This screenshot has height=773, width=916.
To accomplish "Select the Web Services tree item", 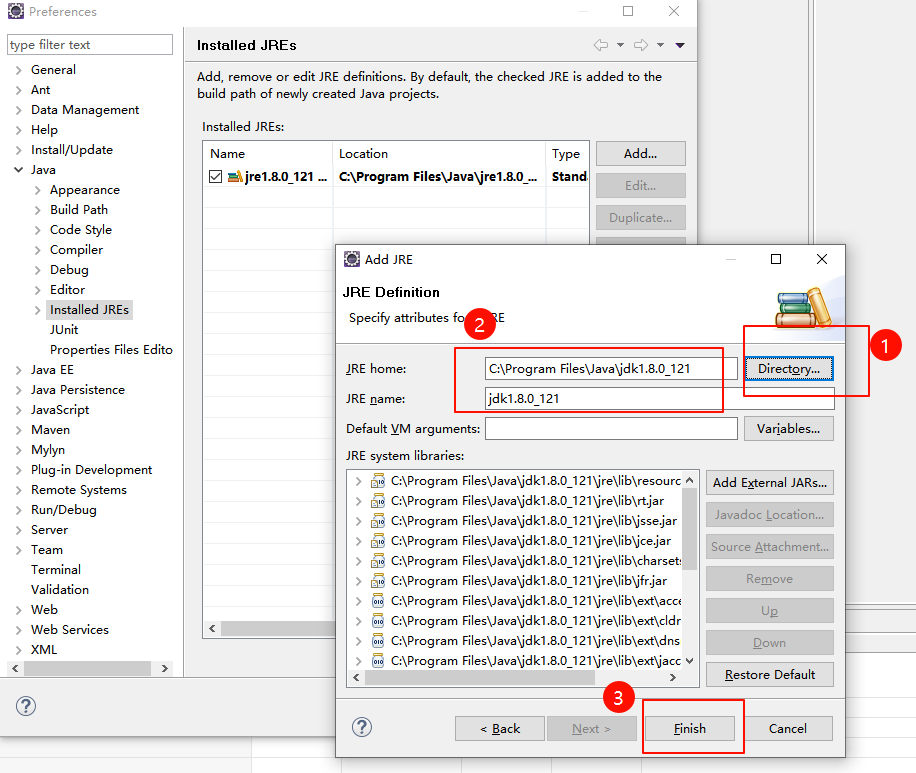I will point(70,629).
